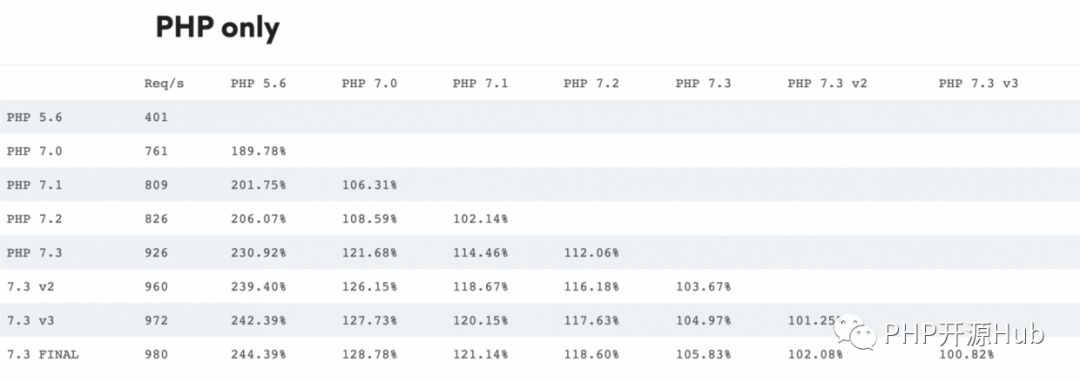Screen dimensions: 1080x382
Task: Select the Req/s column header
Action: pos(164,83)
